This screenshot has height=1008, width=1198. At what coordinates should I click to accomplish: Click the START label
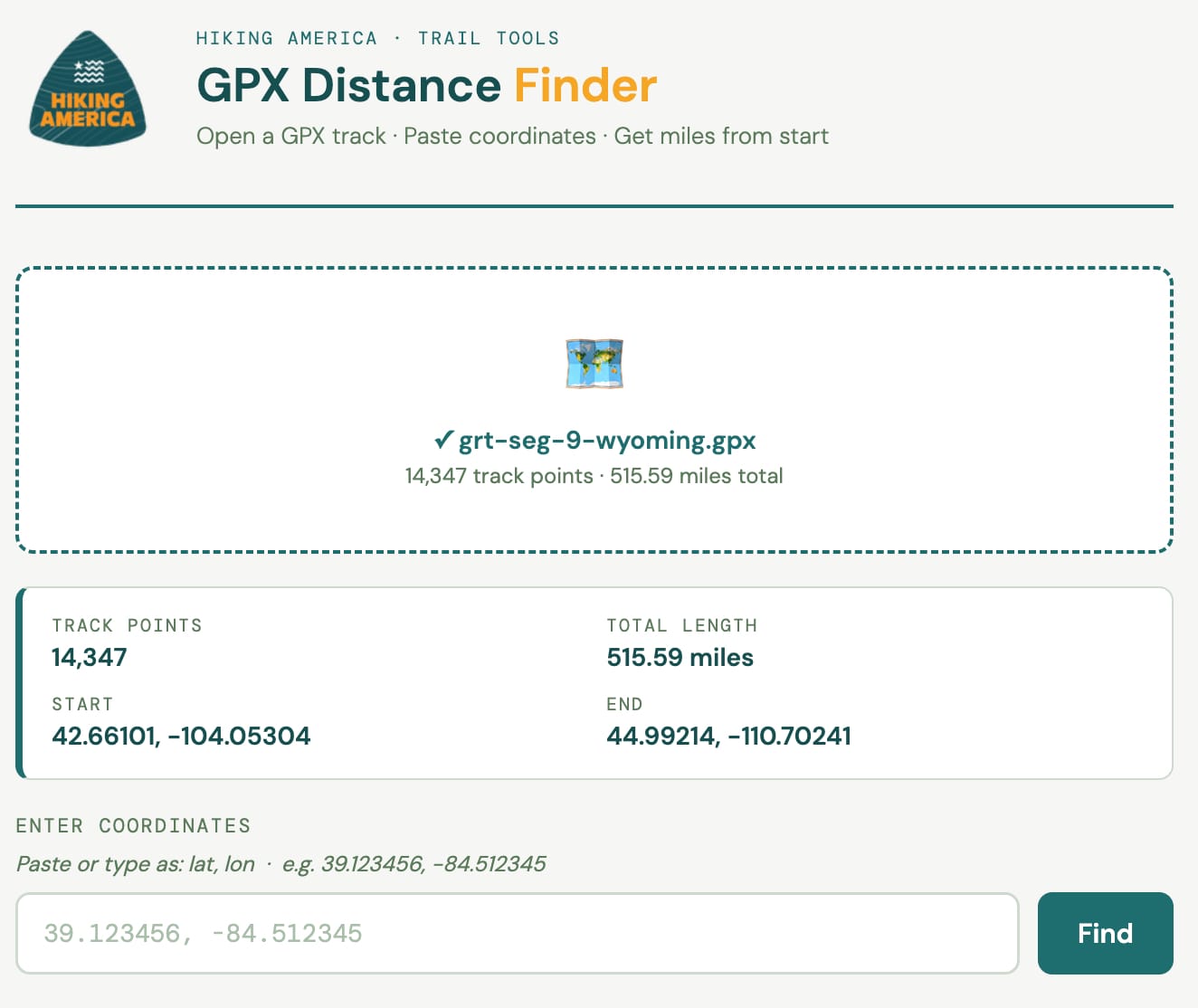82,704
